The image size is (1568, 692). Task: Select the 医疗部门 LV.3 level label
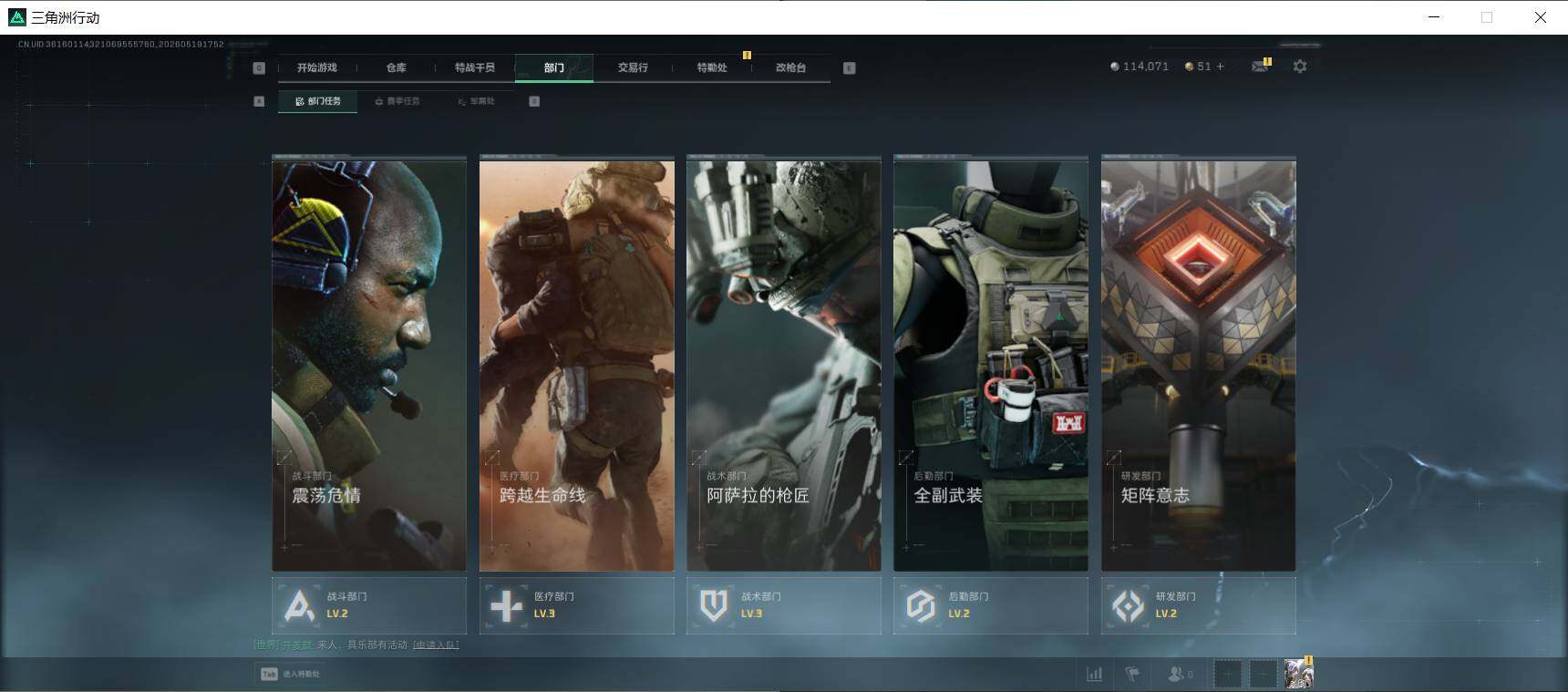click(x=544, y=614)
